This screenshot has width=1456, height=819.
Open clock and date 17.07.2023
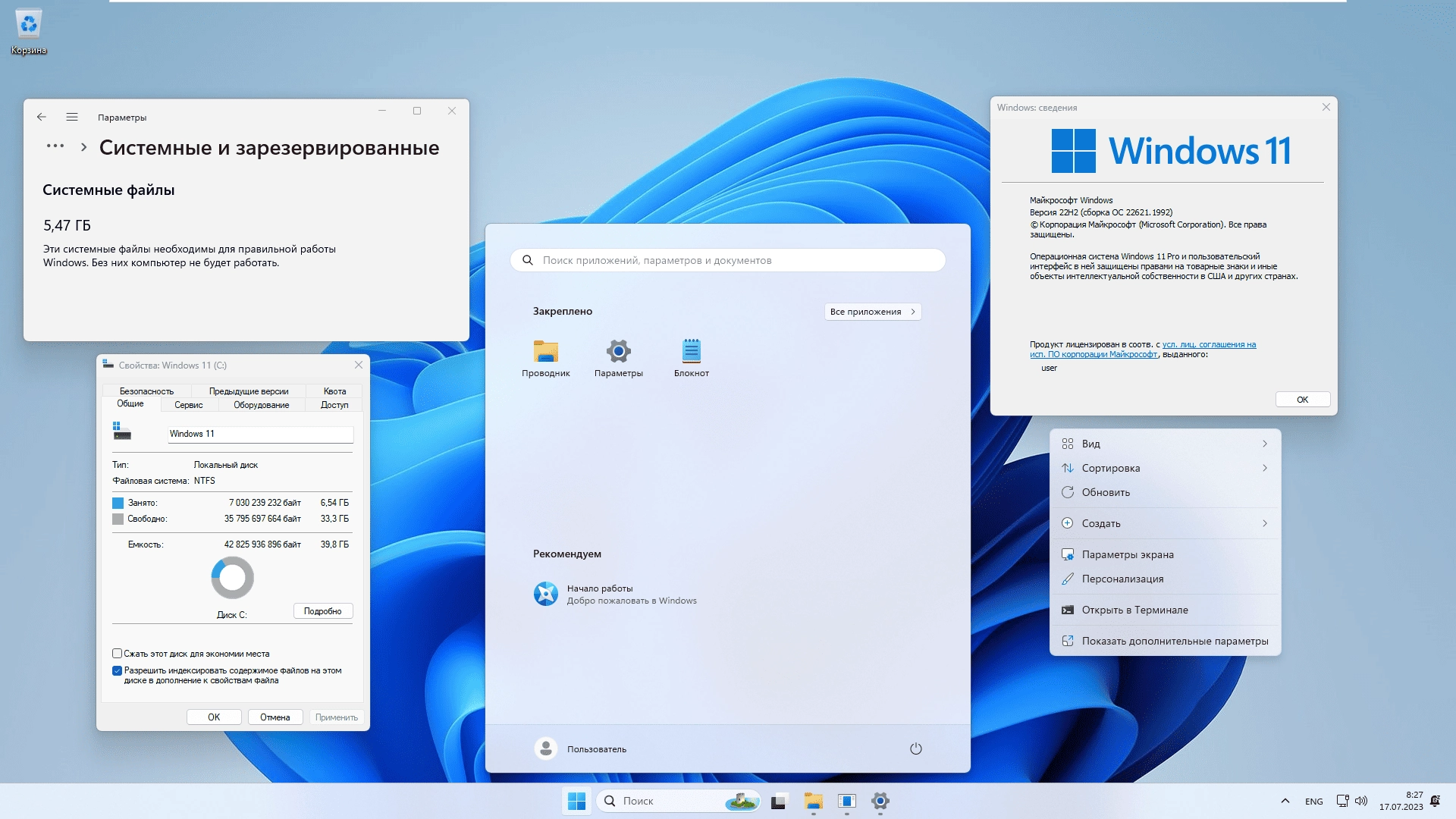click(x=1401, y=801)
